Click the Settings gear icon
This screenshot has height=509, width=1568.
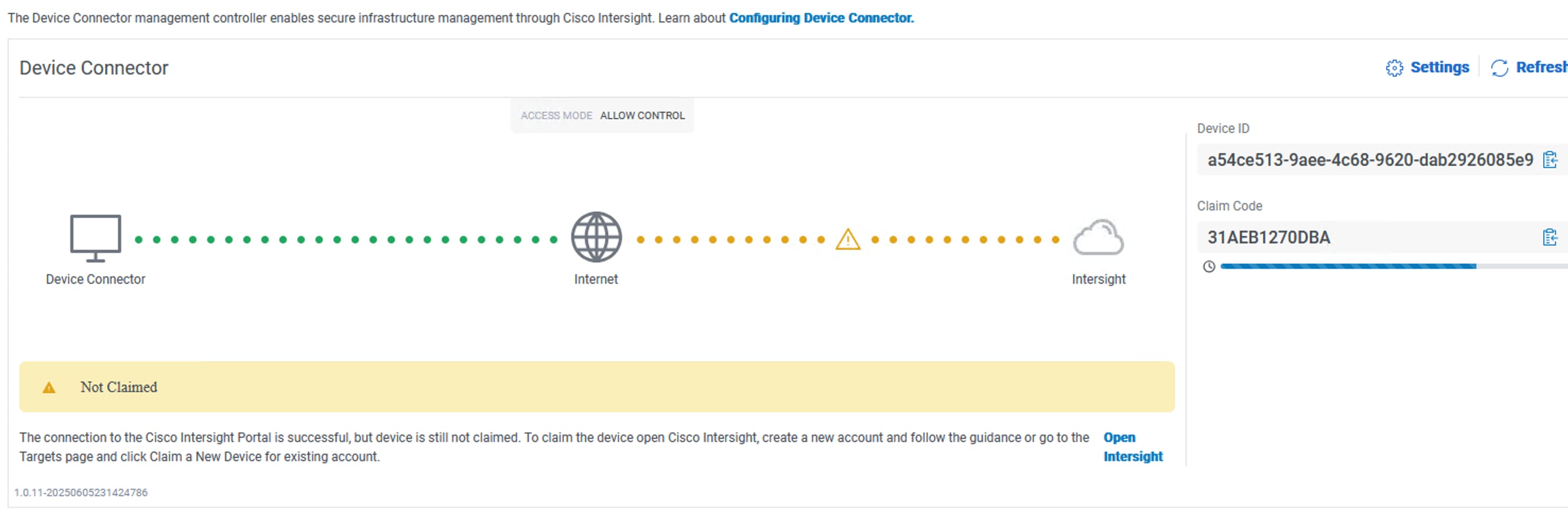pos(1394,67)
